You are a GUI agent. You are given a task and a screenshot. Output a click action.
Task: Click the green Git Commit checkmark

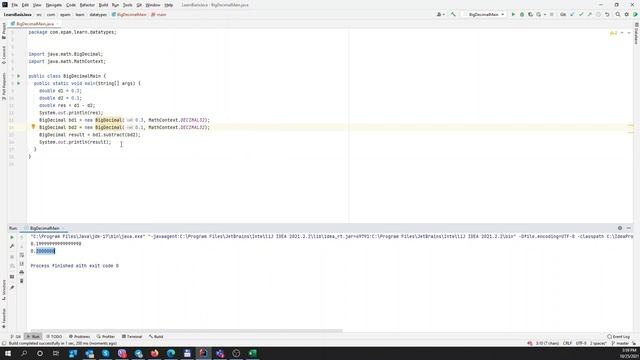[x=581, y=14]
